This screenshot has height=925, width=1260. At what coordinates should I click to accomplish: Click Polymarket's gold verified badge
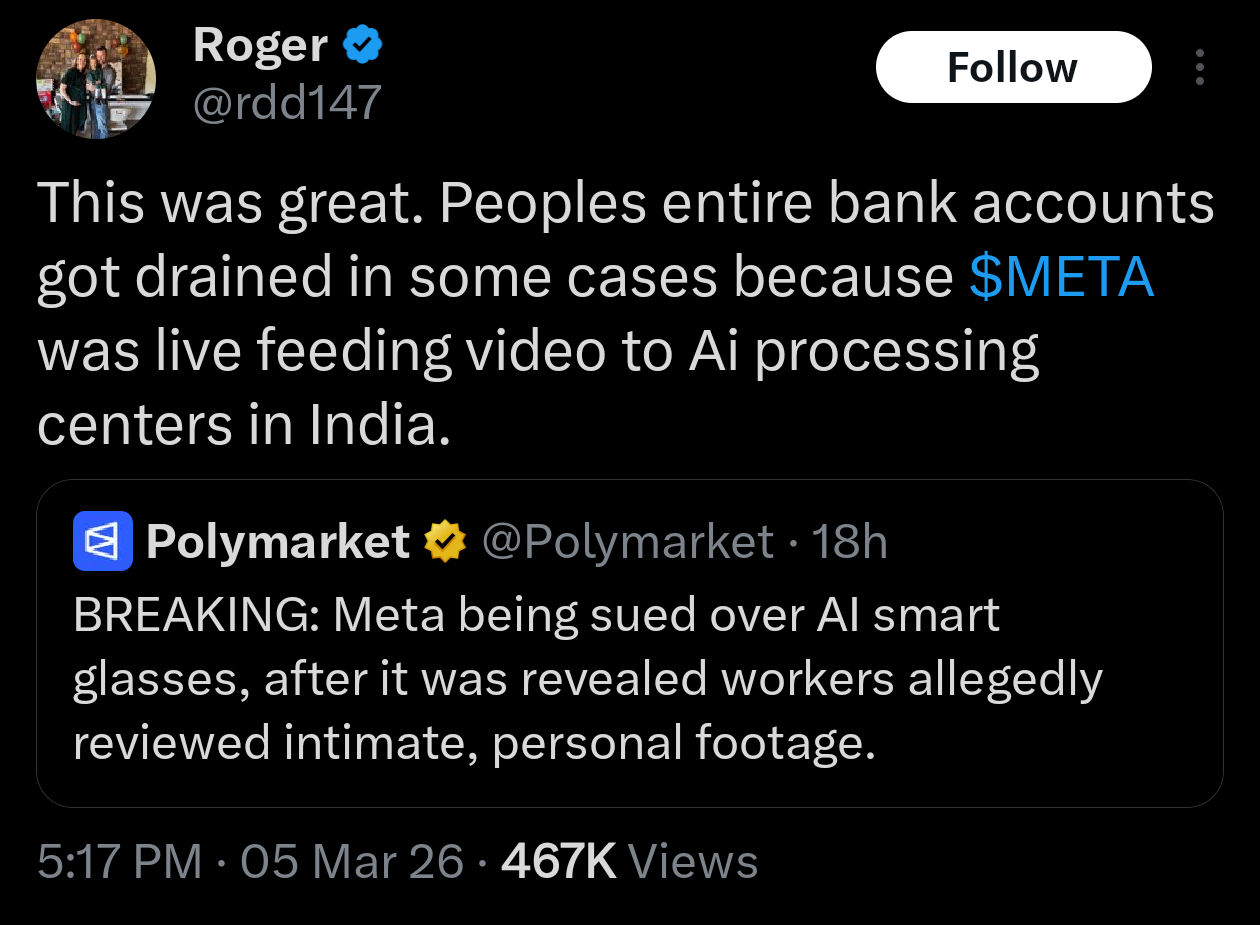445,542
